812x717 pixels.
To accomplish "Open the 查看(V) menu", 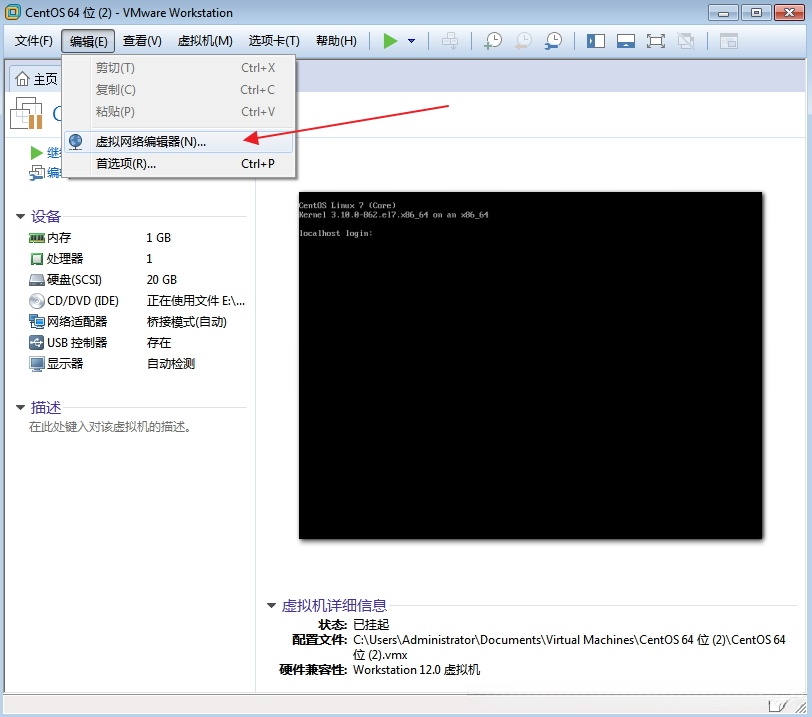I will [142, 41].
